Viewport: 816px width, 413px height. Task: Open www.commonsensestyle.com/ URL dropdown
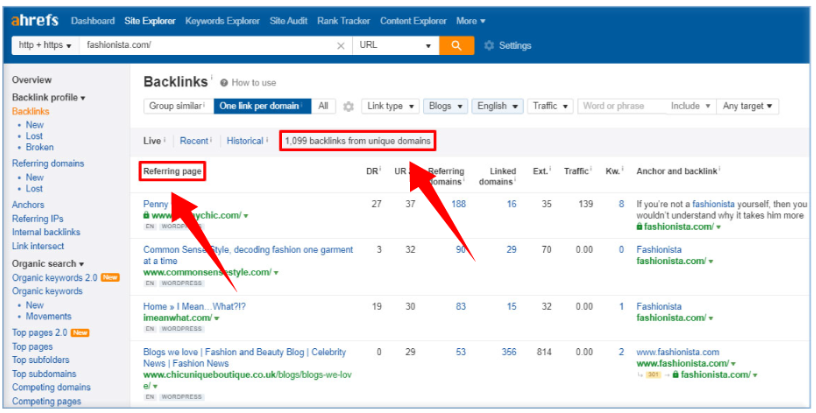[276, 273]
